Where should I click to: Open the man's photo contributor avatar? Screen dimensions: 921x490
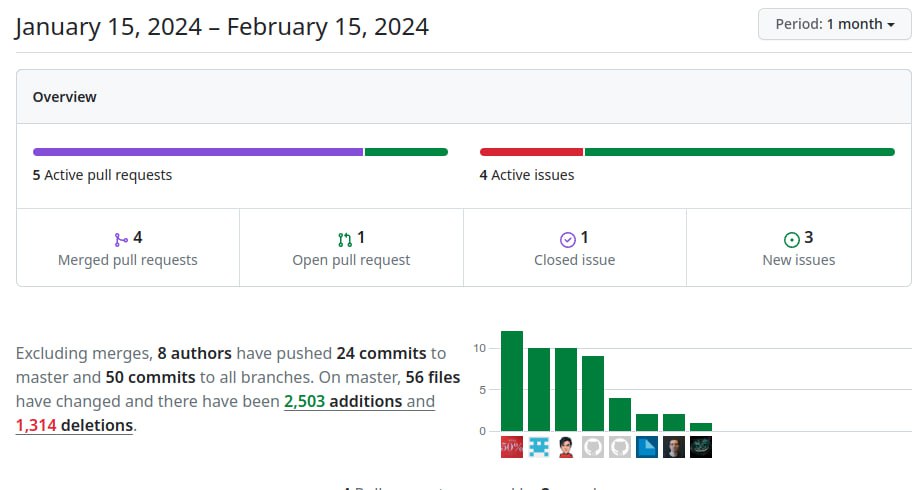(674, 447)
